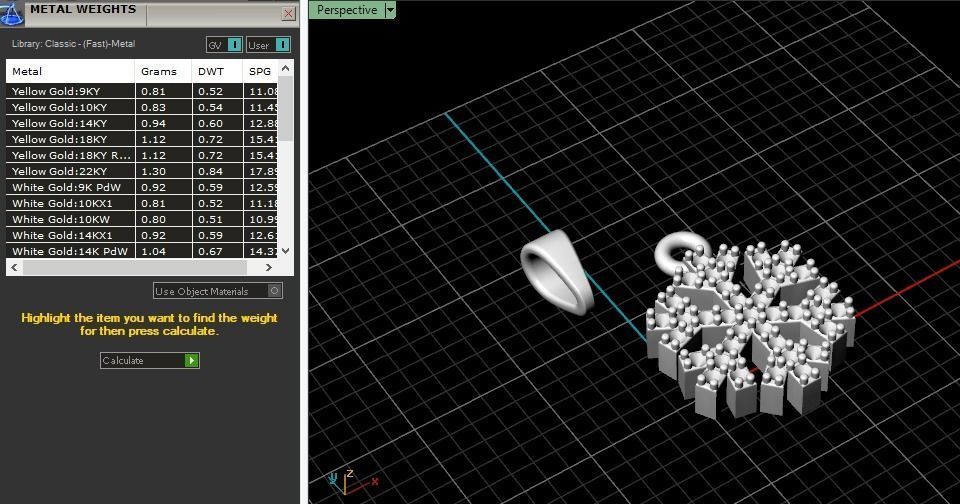Select the Yellow Gold:18KY R... row
Screen dimensions: 960x504
(x=142, y=155)
